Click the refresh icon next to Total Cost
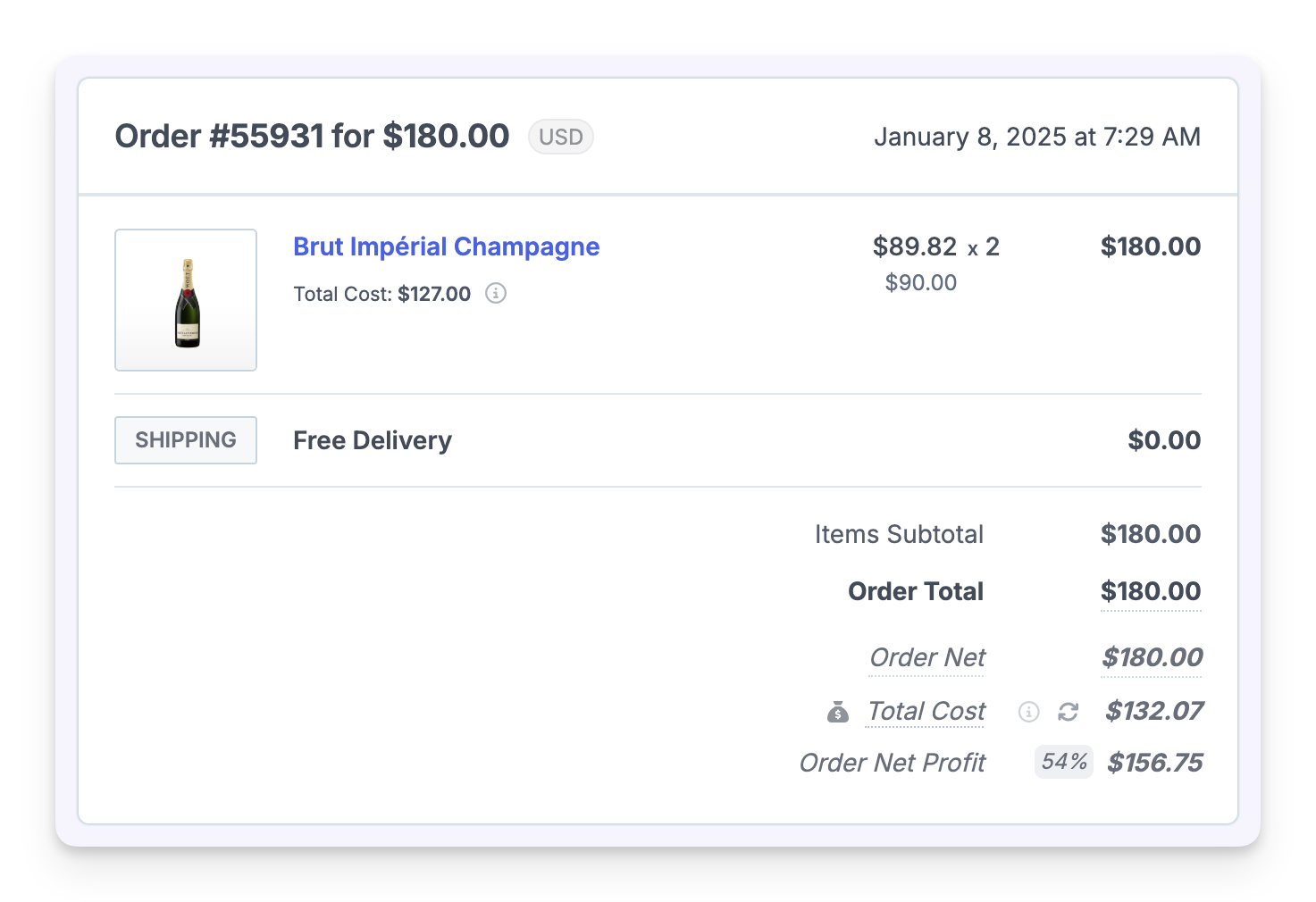Image resolution: width=1316 pixels, height=902 pixels. [x=1068, y=712]
